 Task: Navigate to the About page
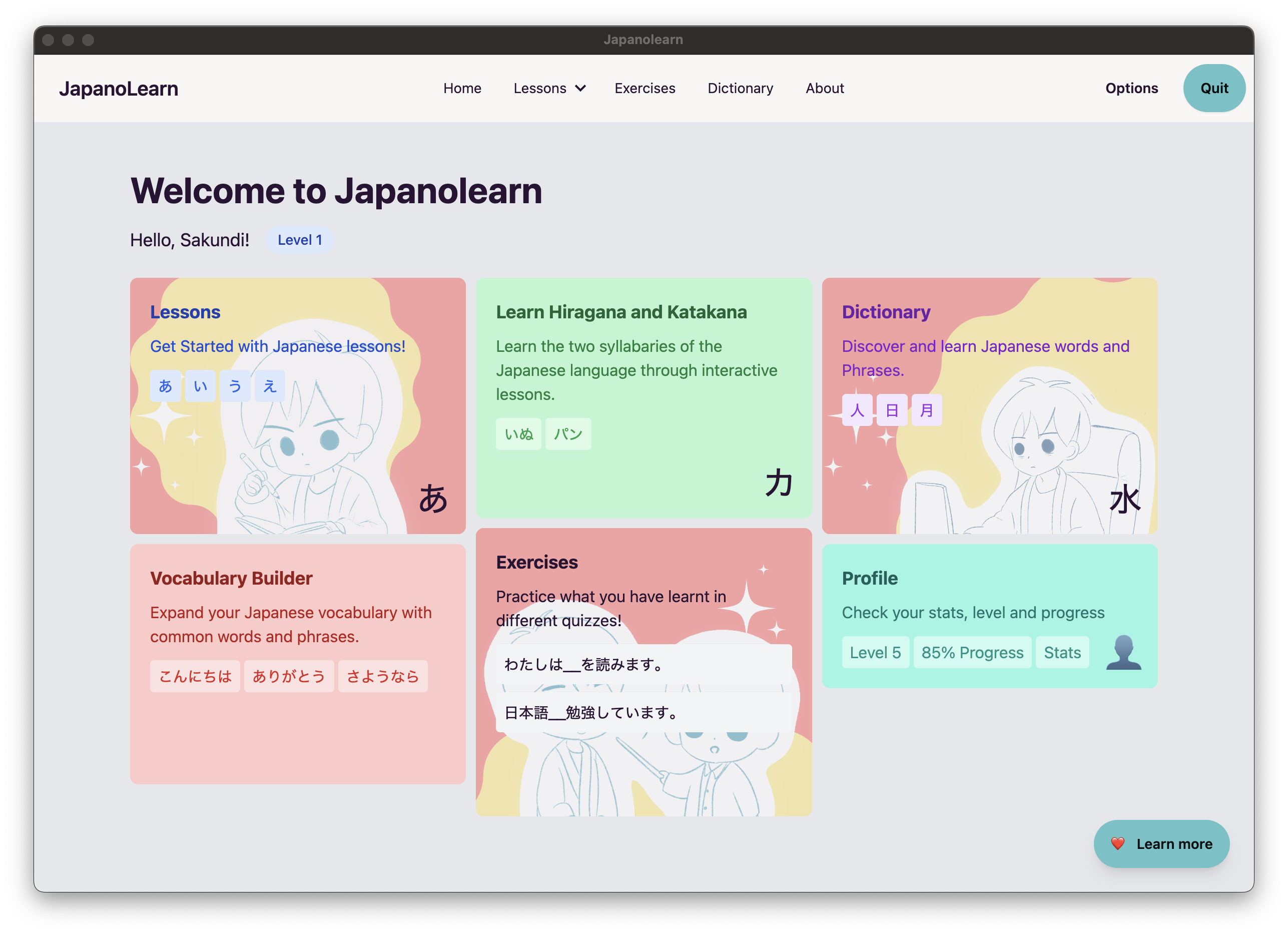coord(825,88)
